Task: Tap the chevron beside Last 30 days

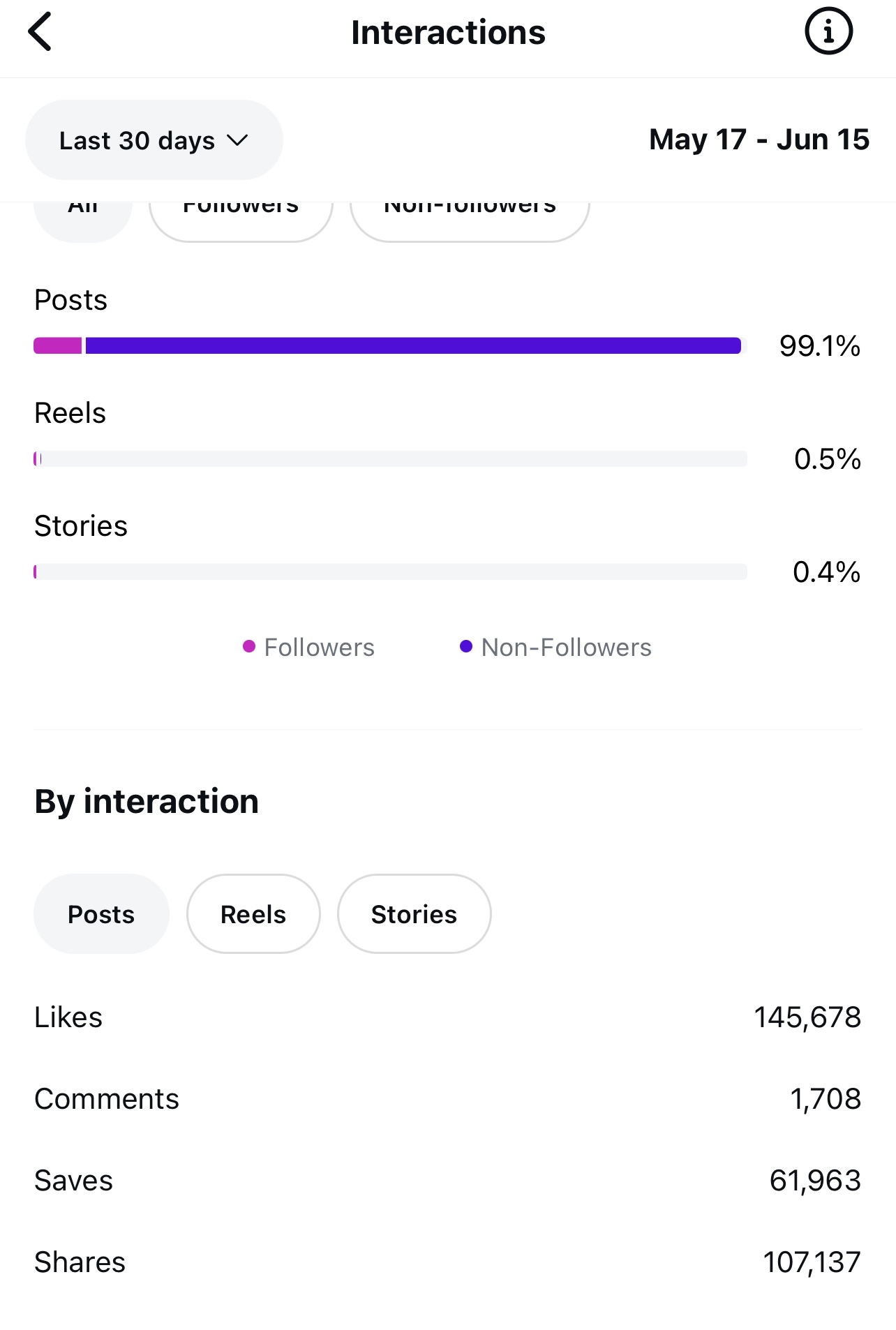Action: pyautogui.click(x=237, y=140)
